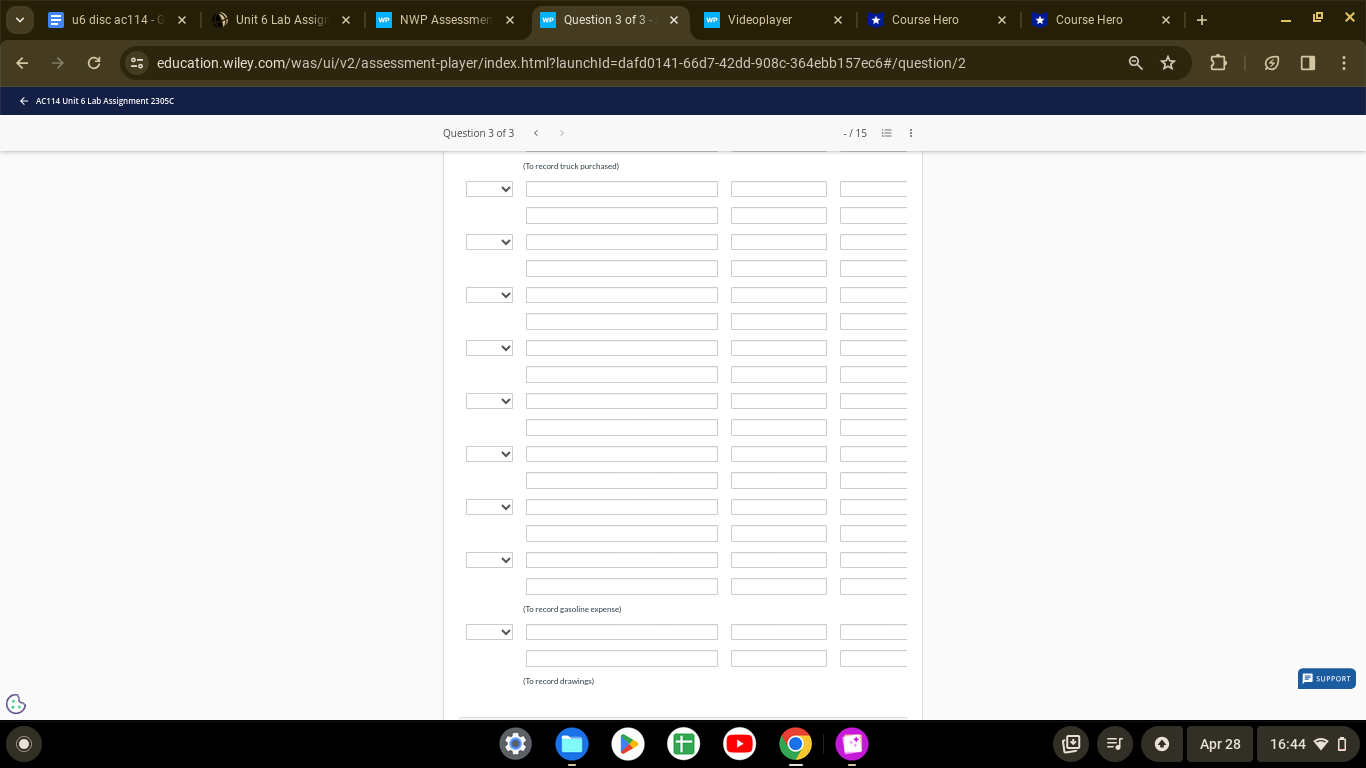
Task: Bookmark this page with the star
Action: (x=1168, y=63)
